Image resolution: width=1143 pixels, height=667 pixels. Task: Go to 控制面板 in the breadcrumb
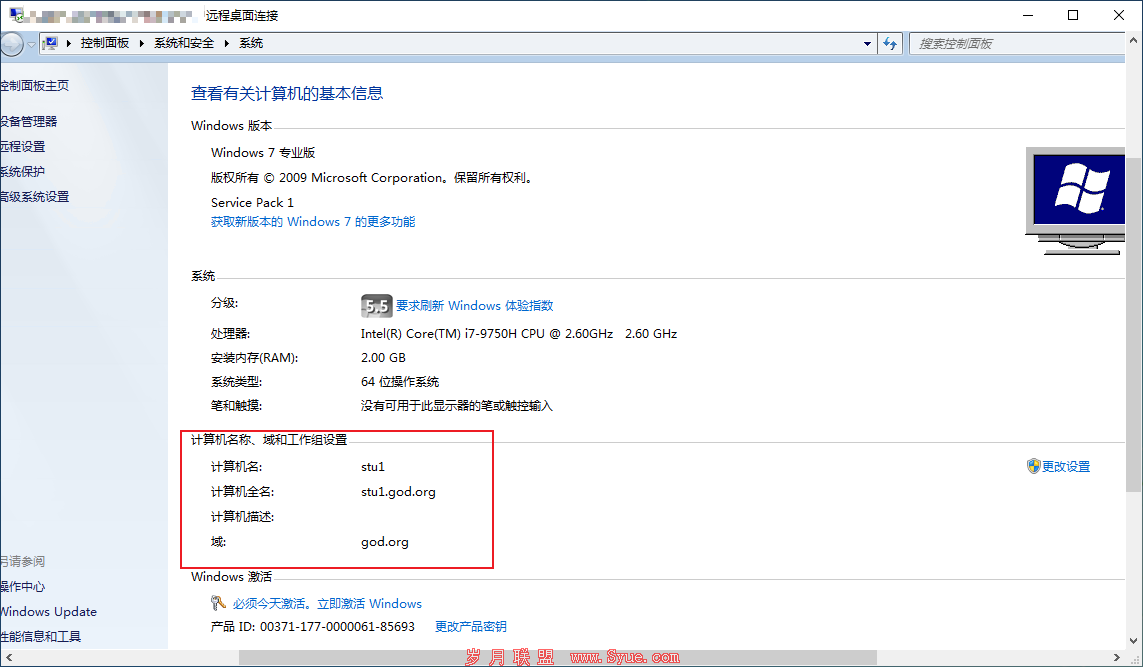pyautogui.click(x=105, y=43)
